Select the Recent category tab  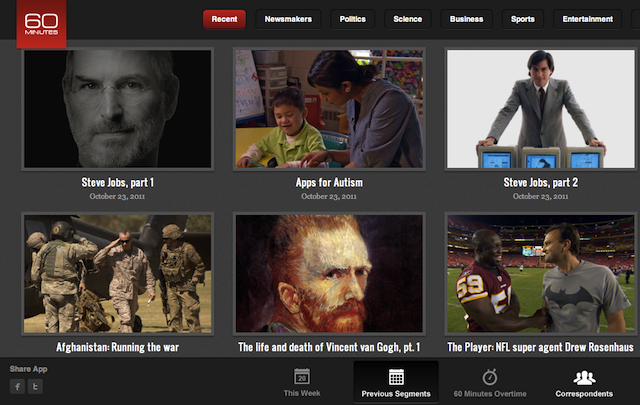pos(224,19)
